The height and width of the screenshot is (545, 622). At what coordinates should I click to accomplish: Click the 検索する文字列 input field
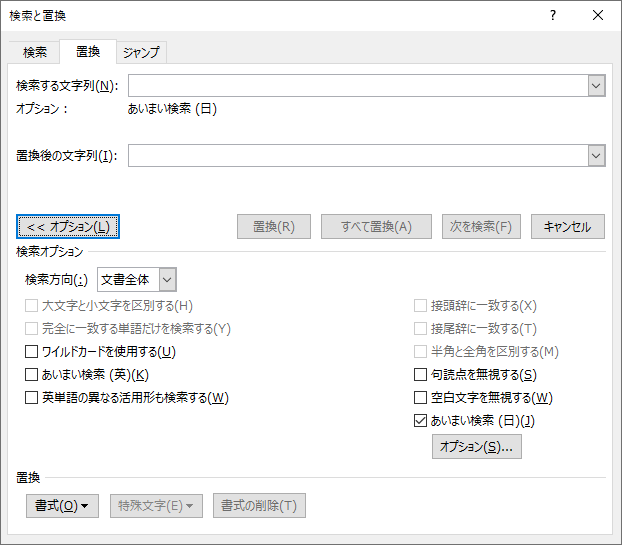point(357,86)
